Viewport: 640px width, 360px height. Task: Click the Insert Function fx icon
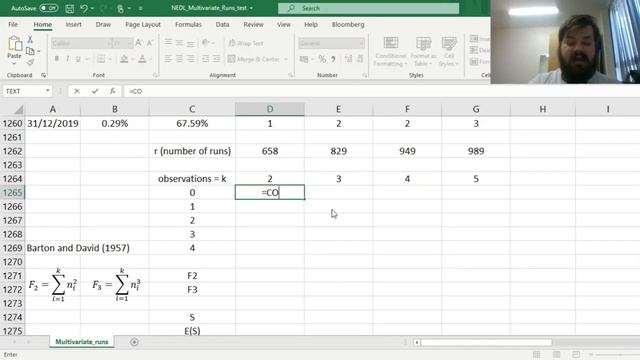113,91
